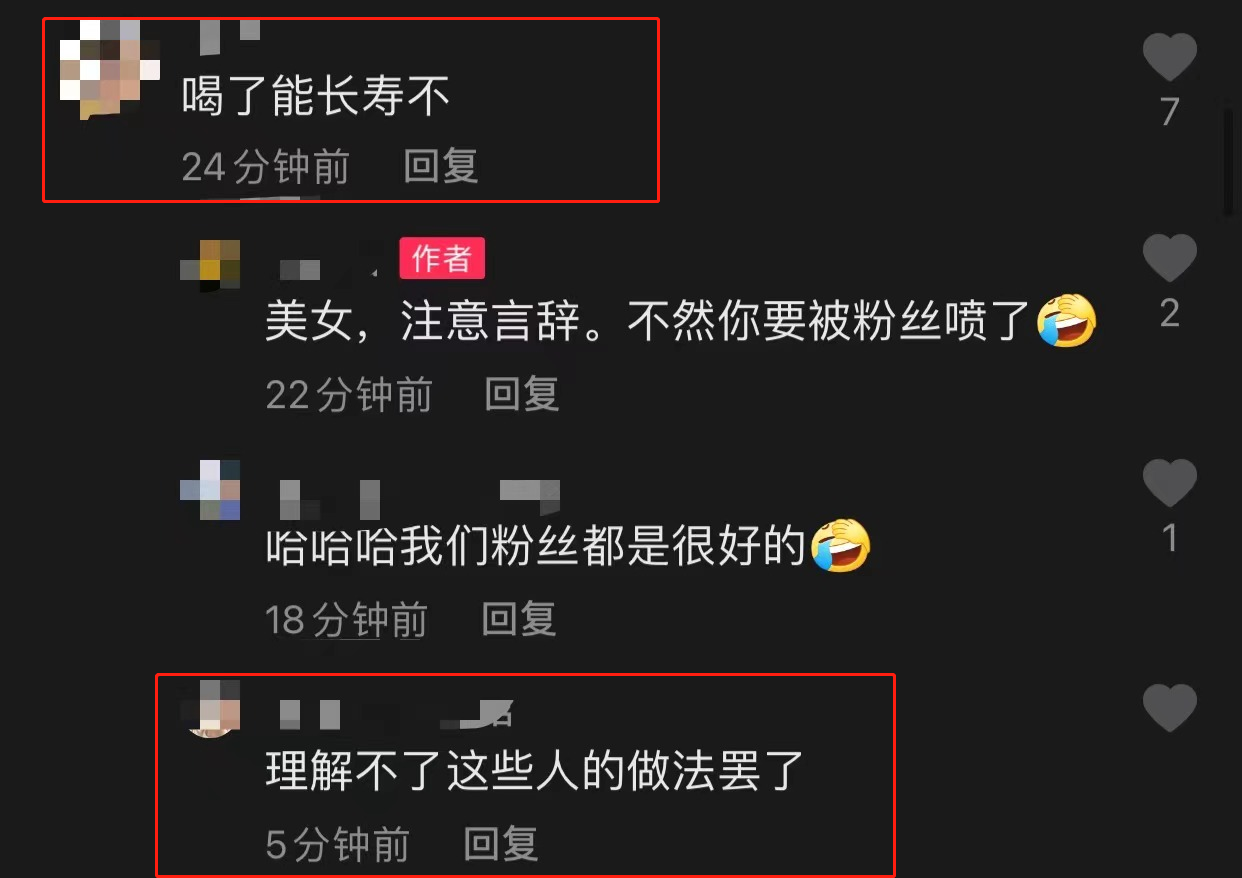Open the author's avatar beside 作者 badge
1242x878 pixels.
[x=210, y=266]
